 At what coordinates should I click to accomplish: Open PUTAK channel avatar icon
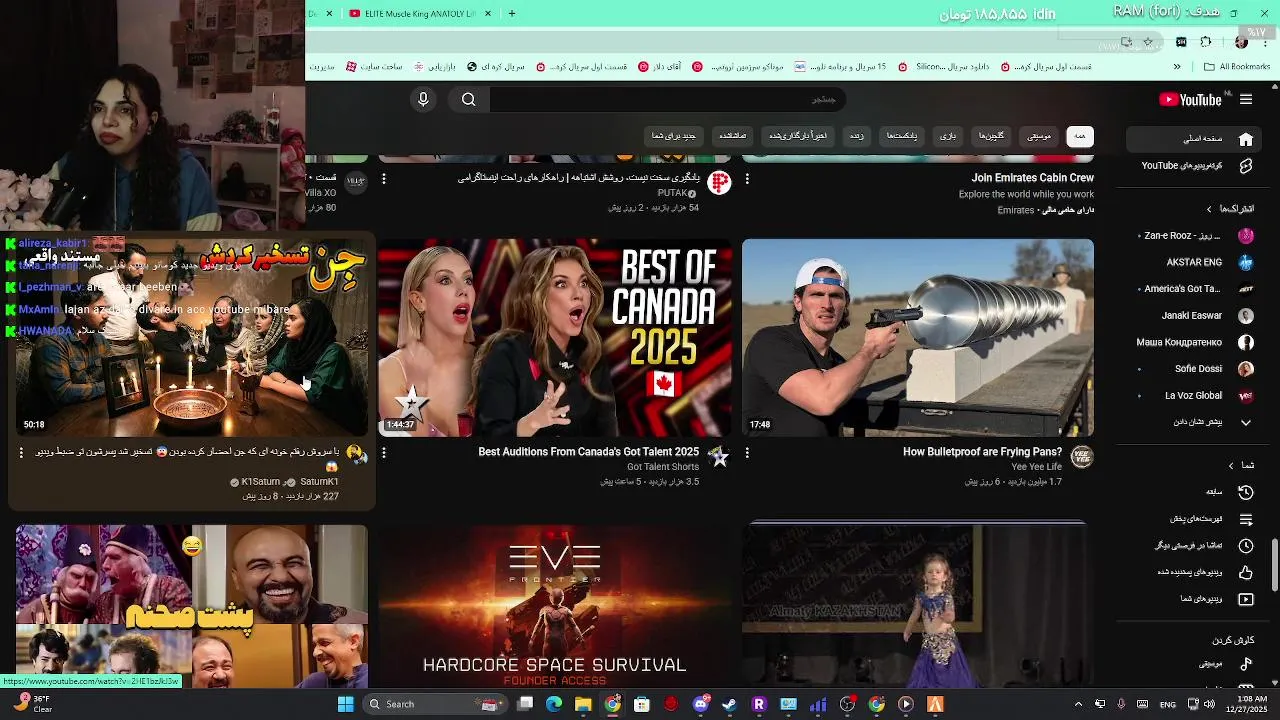(718, 183)
